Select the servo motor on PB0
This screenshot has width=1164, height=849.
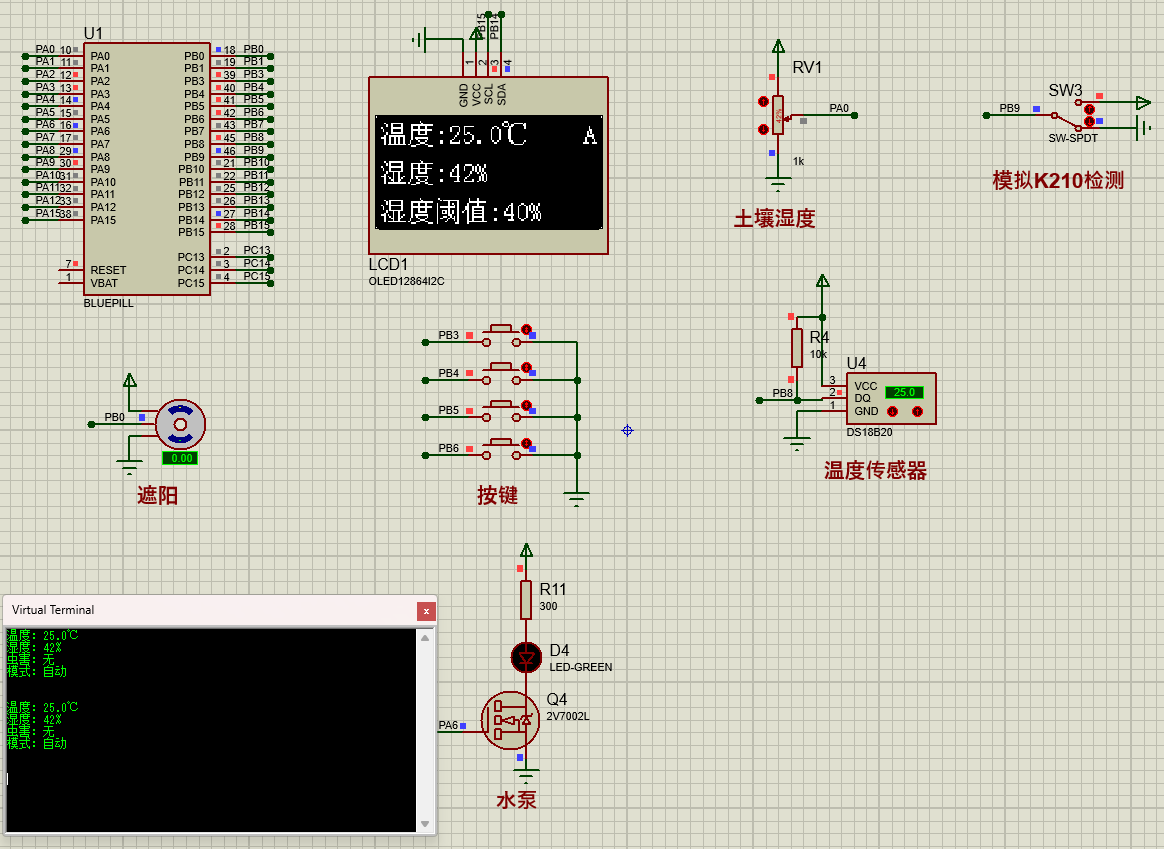tap(181, 424)
